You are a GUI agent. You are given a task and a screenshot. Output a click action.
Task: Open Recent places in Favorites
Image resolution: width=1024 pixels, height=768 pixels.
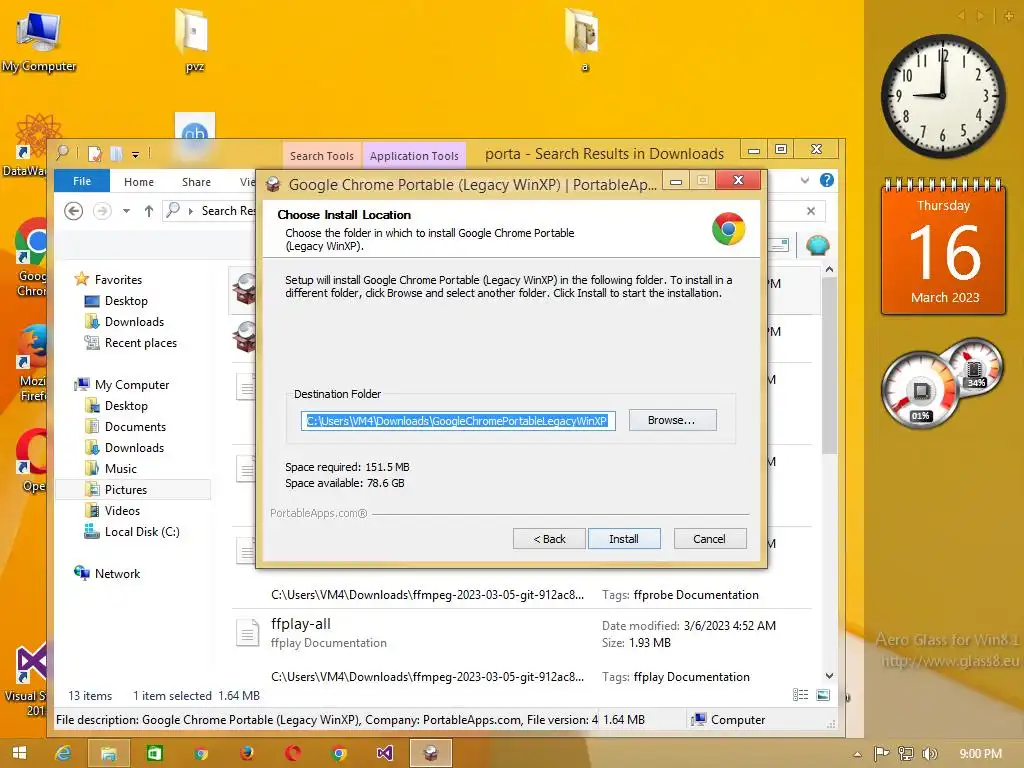point(140,343)
